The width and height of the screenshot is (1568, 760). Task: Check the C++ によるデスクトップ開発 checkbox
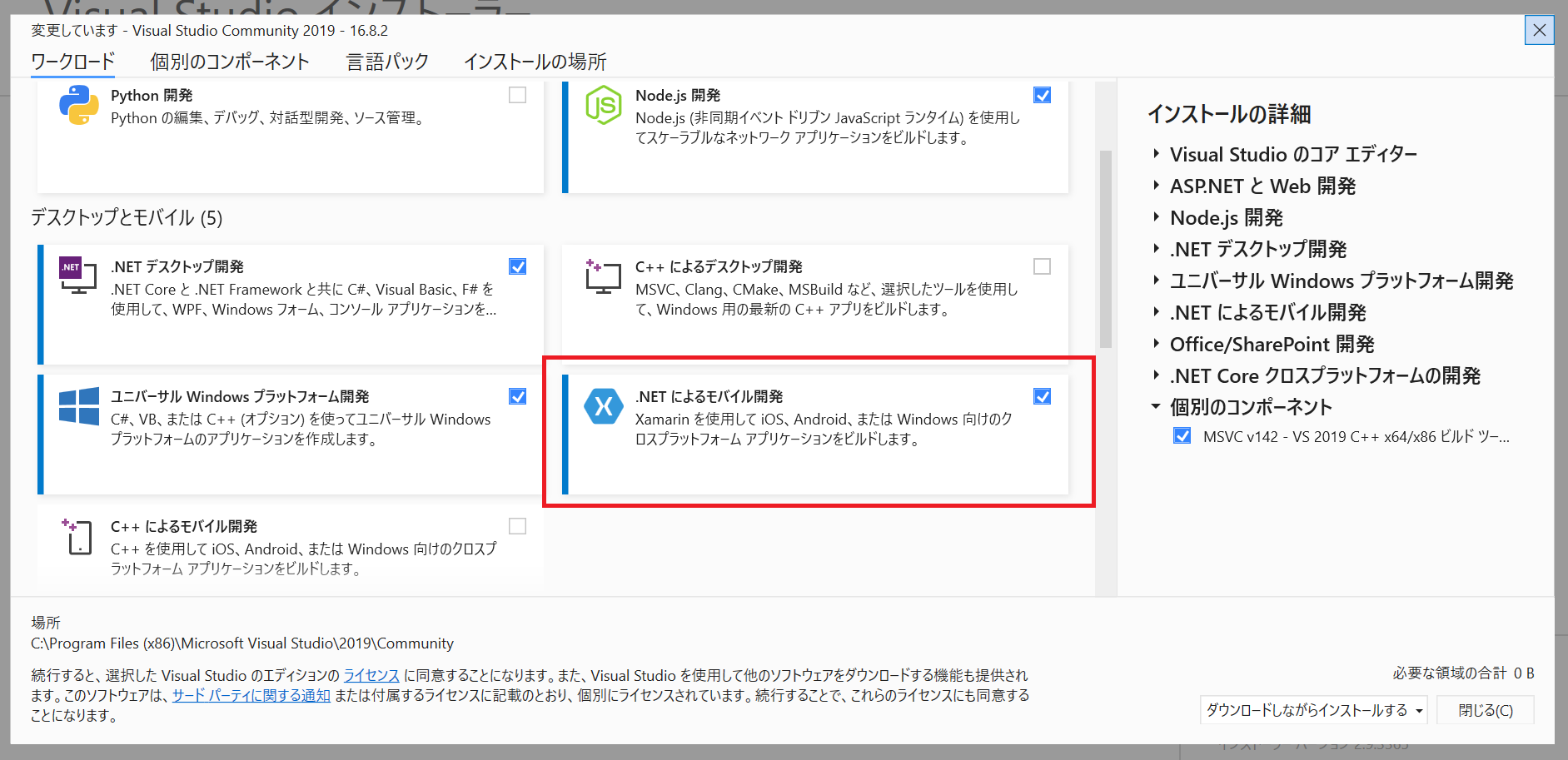(x=1043, y=266)
